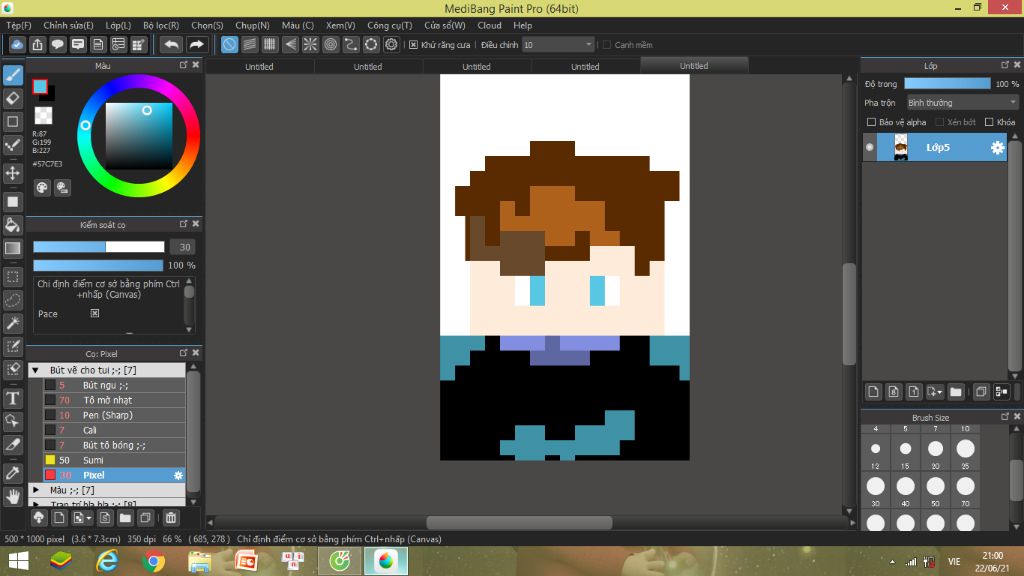This screenshot has height=576, width=1024.
Task: Toggle the Khử răng cưa checkbox
Action: 413,45
